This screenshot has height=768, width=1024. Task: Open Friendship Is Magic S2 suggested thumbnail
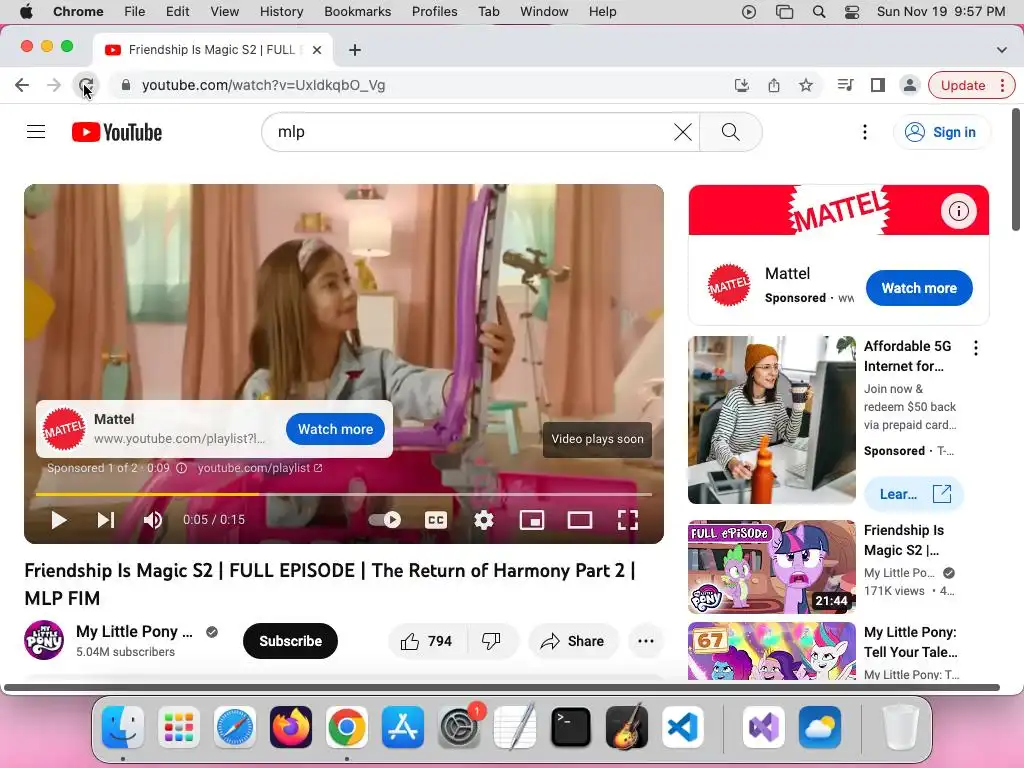(771, 567)
